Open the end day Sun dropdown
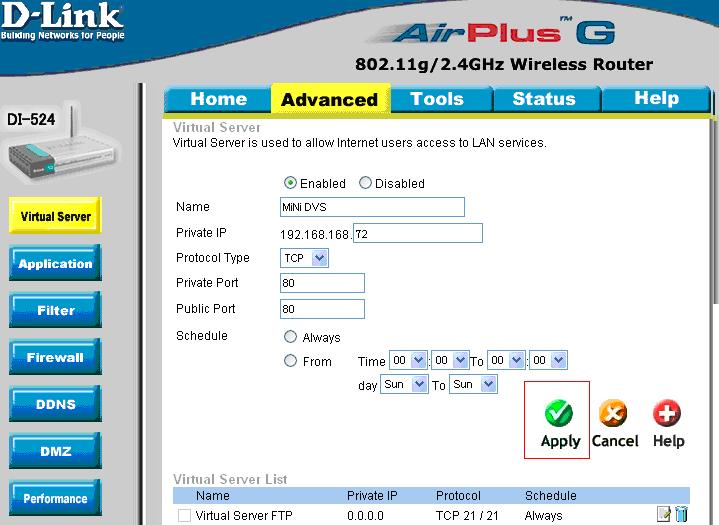 point(473,384)
